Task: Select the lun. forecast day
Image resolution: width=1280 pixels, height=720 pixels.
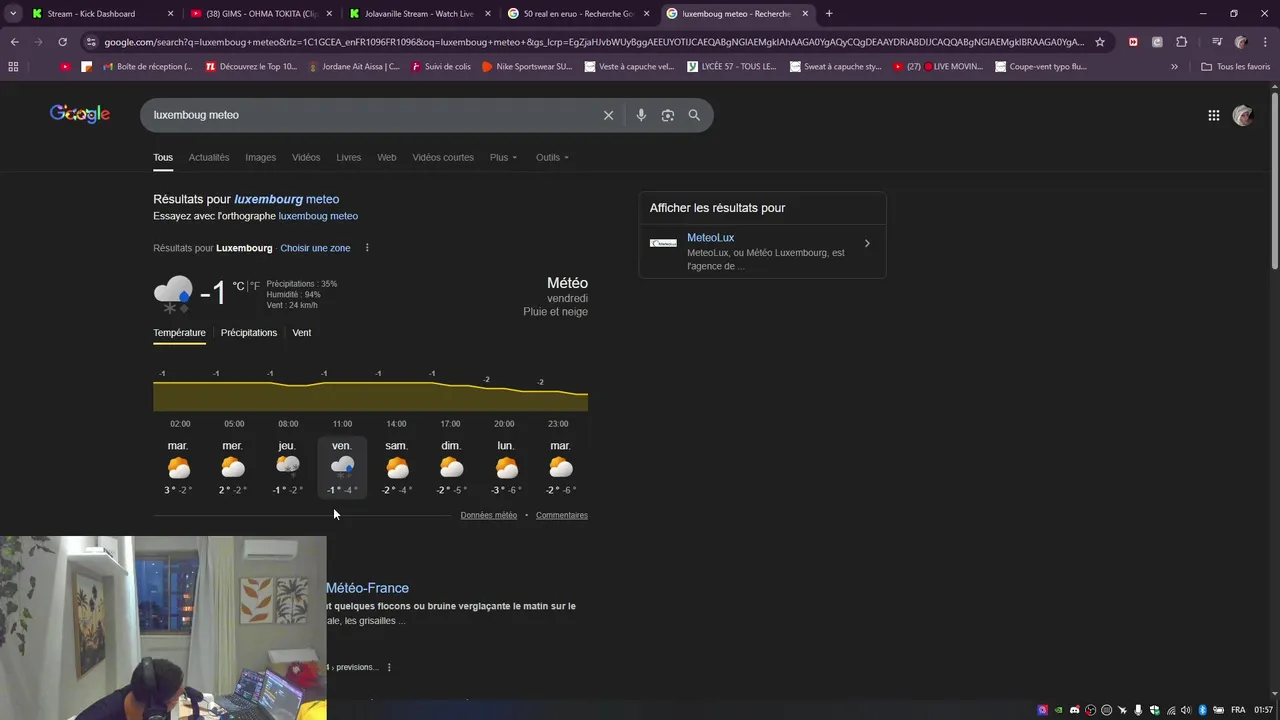Action: coord(506,467)
